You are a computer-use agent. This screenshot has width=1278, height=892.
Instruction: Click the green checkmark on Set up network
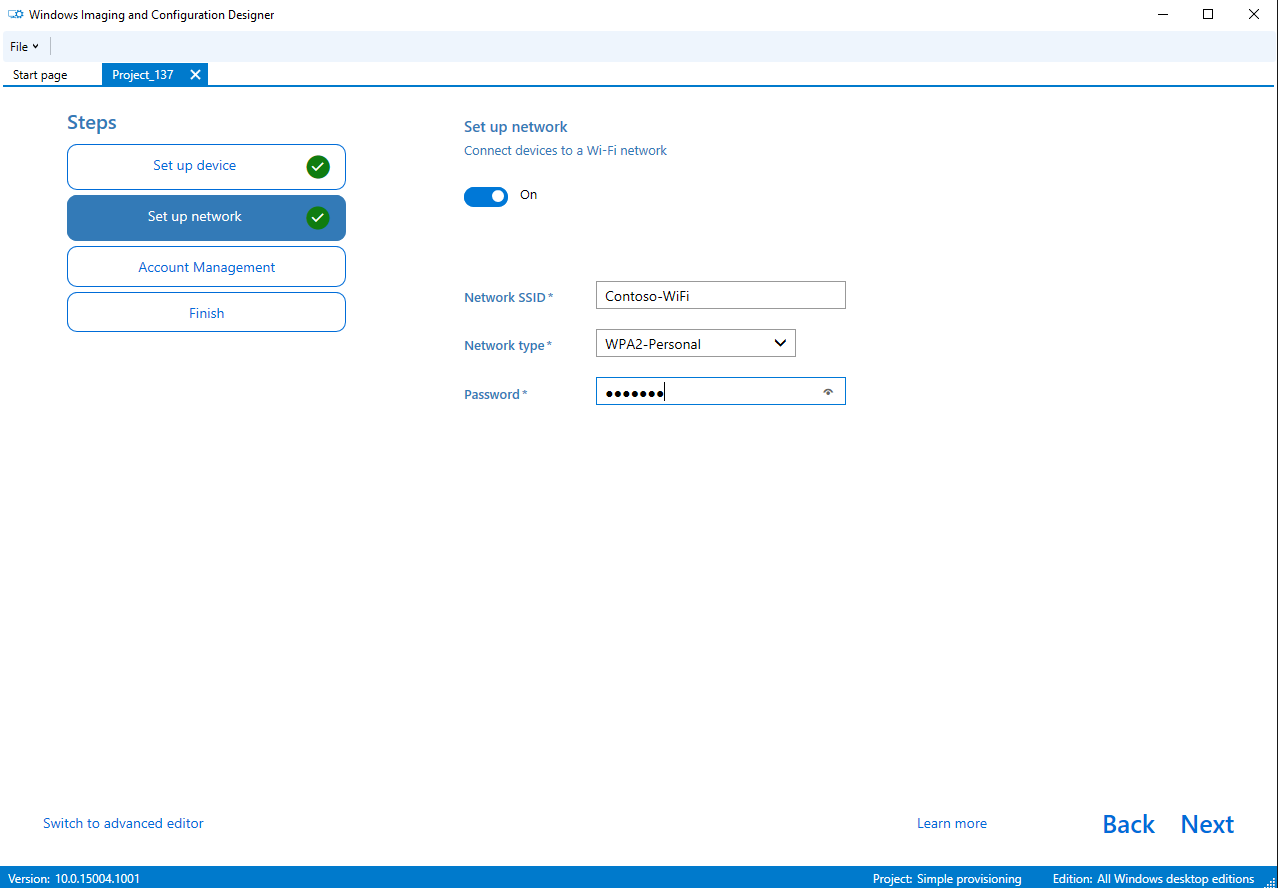pos(318,217)
